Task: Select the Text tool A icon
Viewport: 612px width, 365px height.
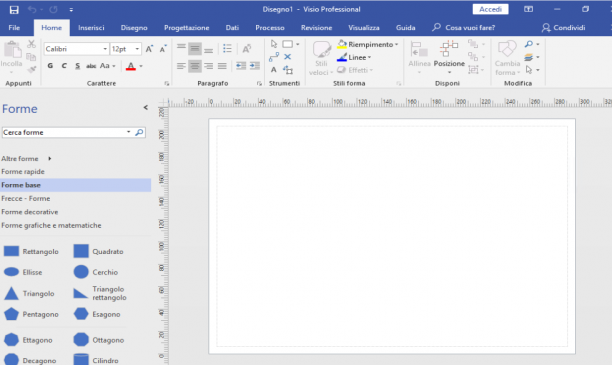Action: pyautogui.click(x=274, y=70)
